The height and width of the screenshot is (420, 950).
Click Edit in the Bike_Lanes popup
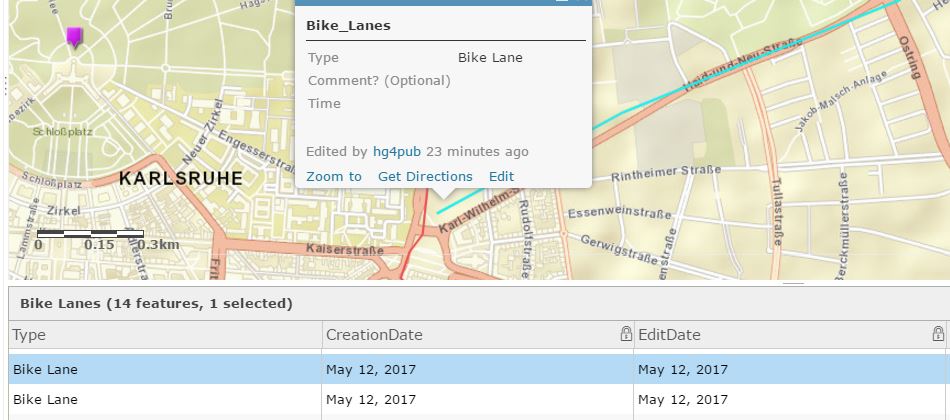501,176
